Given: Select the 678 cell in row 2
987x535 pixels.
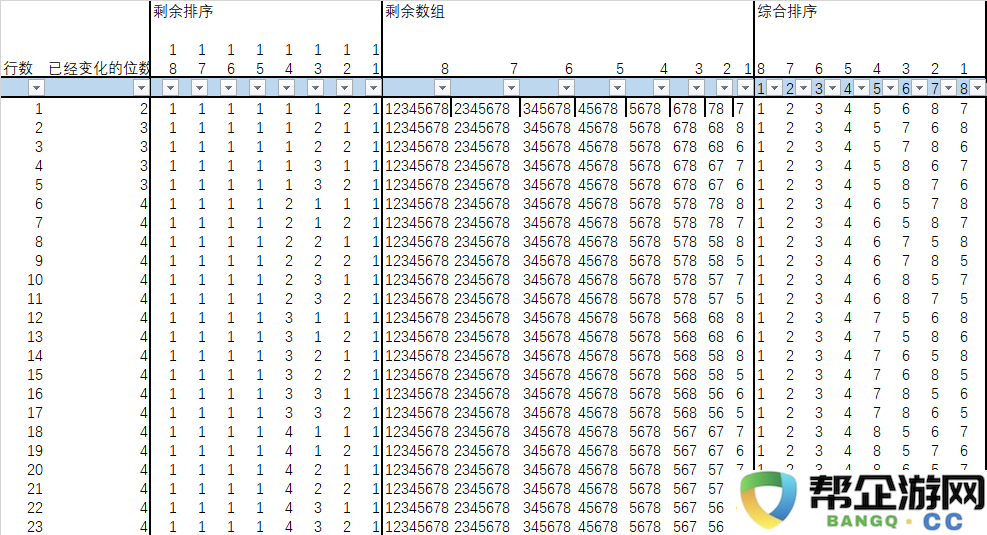Looking at the screenshot, I should click(x=684, y=128).
